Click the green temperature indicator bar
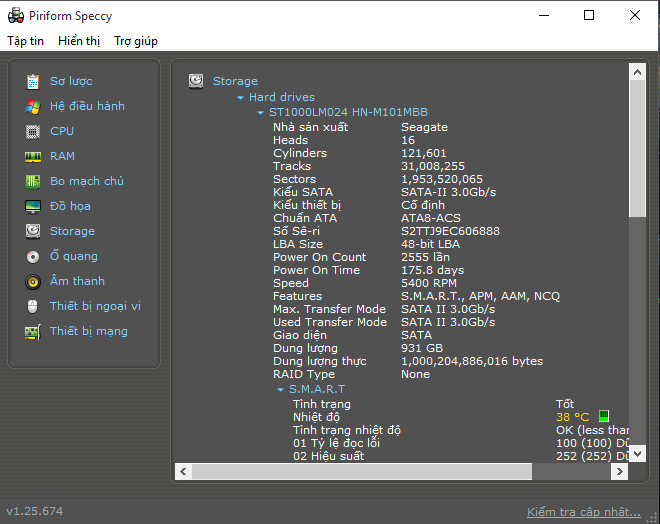Image resolution: width=660 pixels, height=524 pixels. click(x=604, y=417)
